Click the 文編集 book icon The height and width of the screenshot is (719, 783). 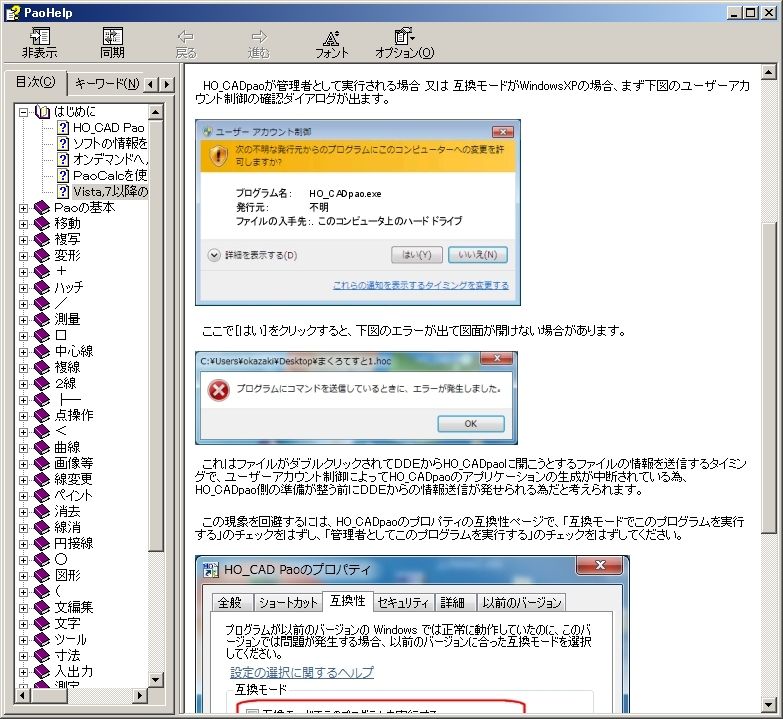click(41, 608)
